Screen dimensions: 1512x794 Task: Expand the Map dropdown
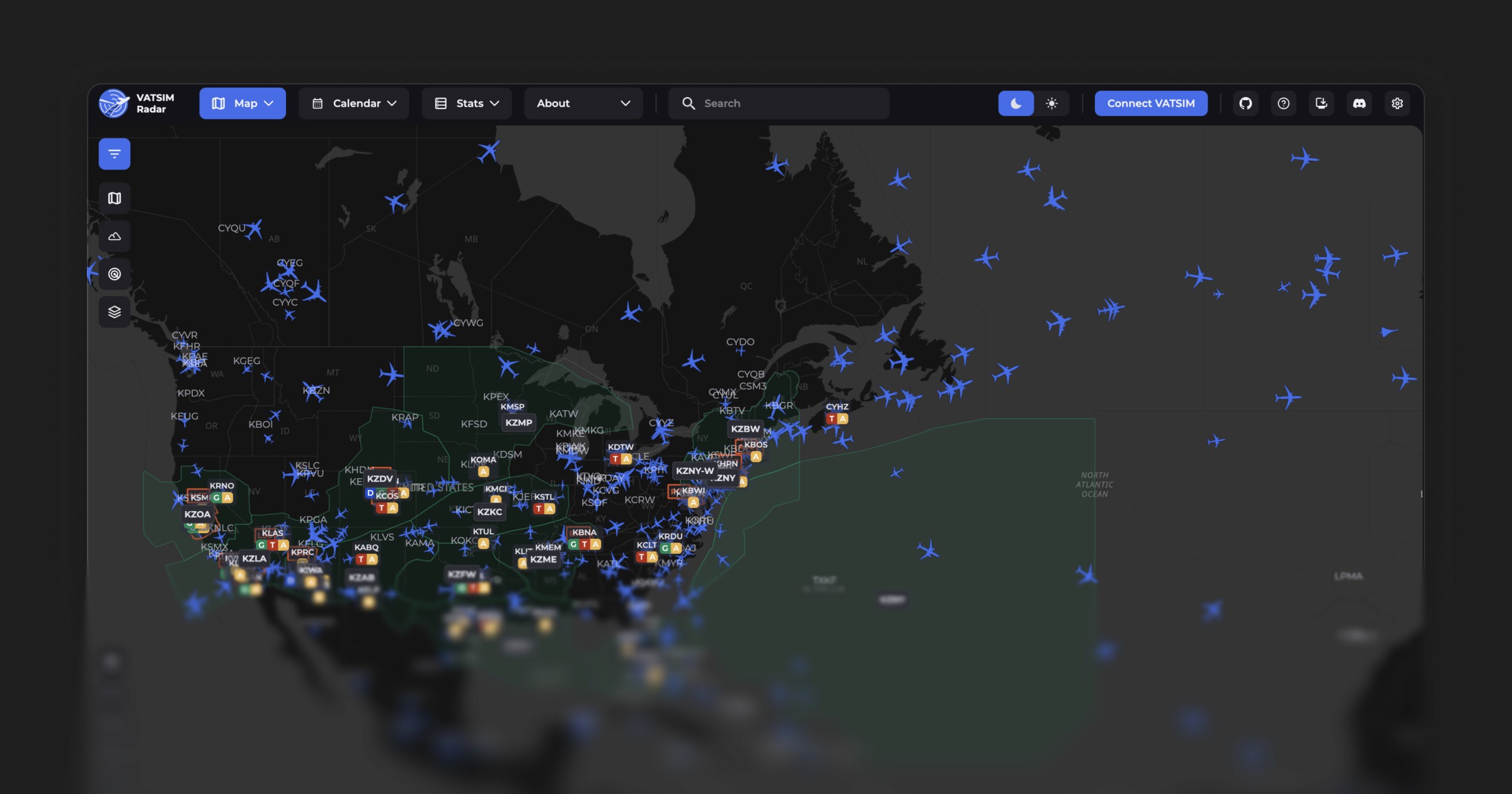[x=243, y=103]
